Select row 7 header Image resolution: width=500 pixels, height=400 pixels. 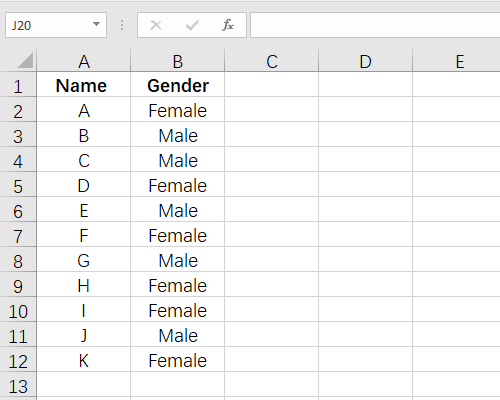(18, 235)
